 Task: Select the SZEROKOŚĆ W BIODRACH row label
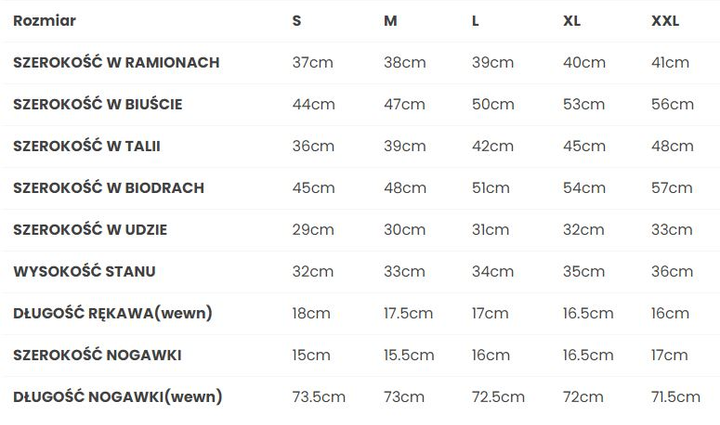(109, 188)
